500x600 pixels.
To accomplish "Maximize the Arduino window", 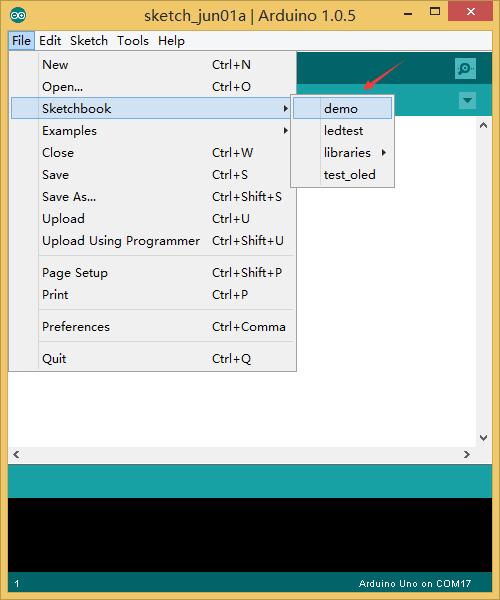I will (x=435, y=11).
